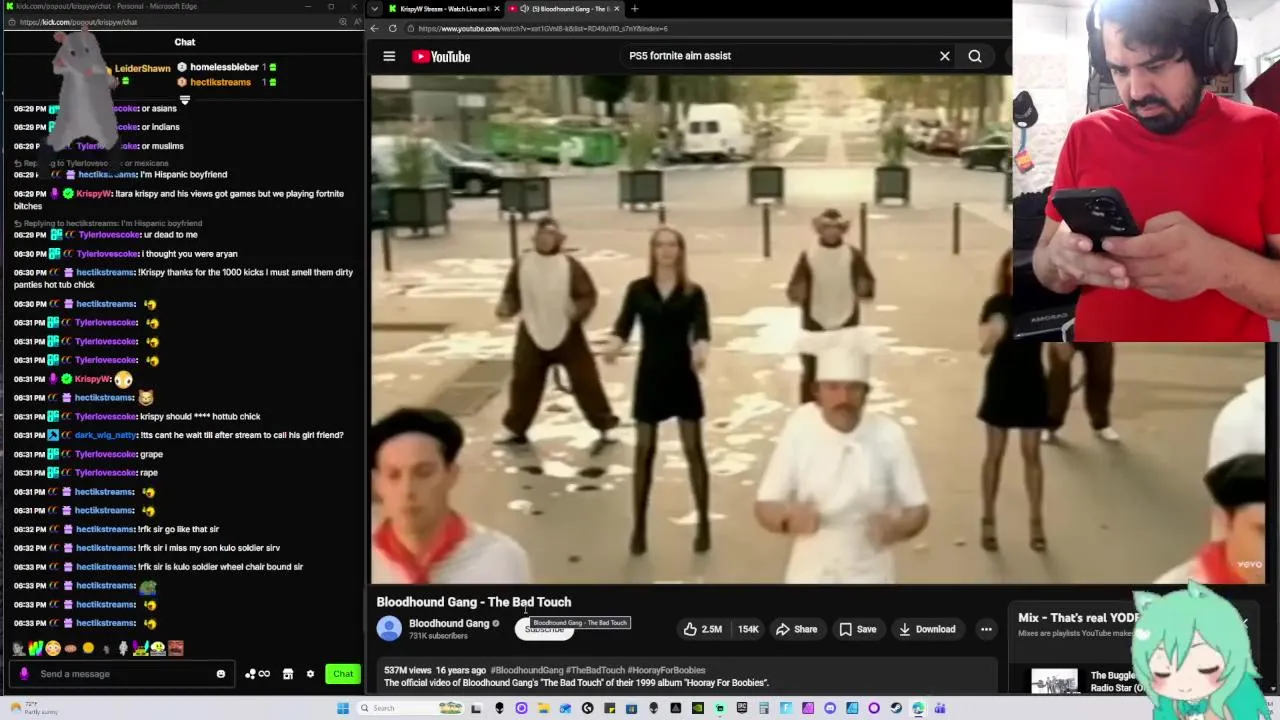Image resolution: width=1280 pixels, height=720 pixels.
Task: Open The Buggles thumbnail in the mix
Action: click(1055, 680)
